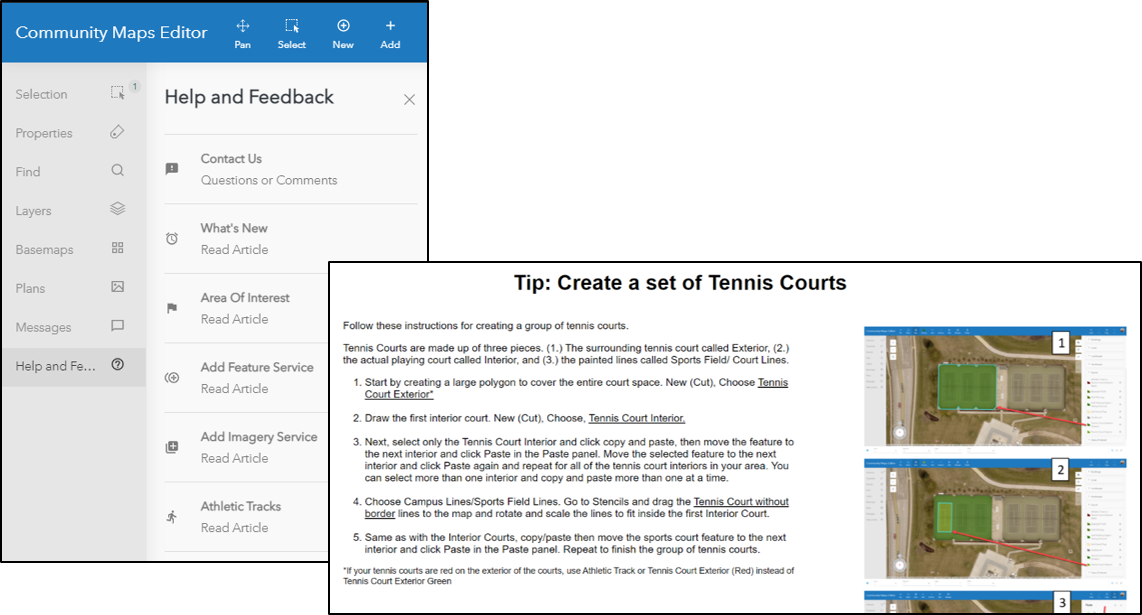Click the Community Maps Editor title
1142x615 pixels.
[x=111, y=33]
